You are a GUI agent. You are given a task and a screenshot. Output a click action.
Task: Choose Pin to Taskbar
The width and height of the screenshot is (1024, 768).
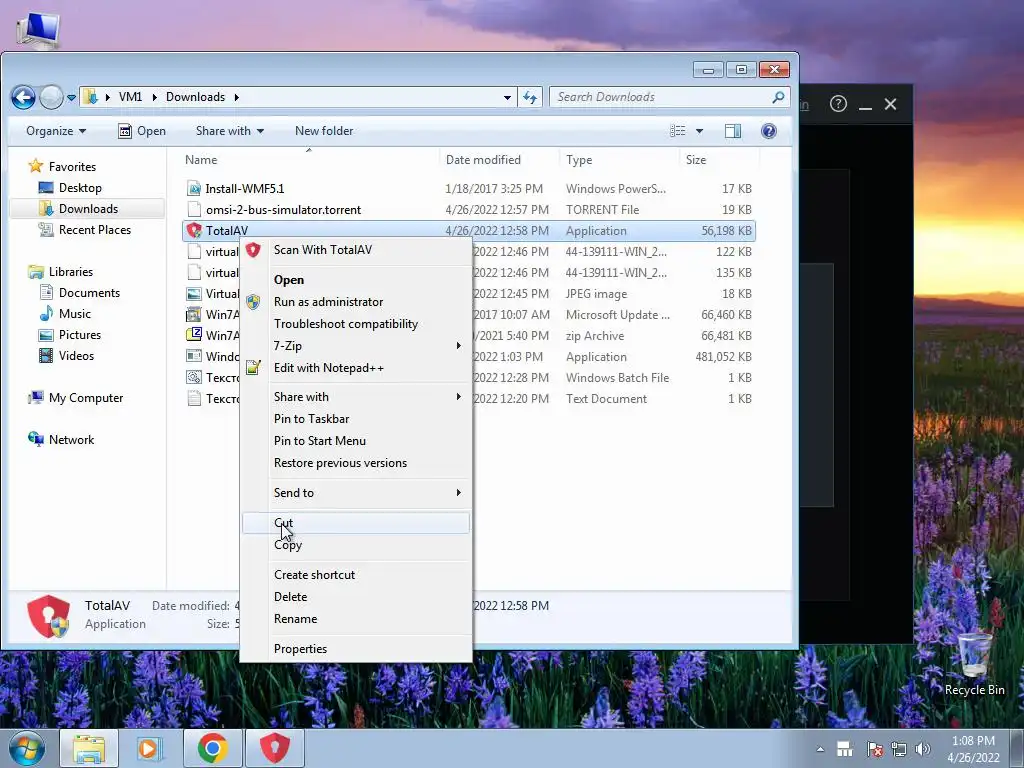[x=357, y=419]
